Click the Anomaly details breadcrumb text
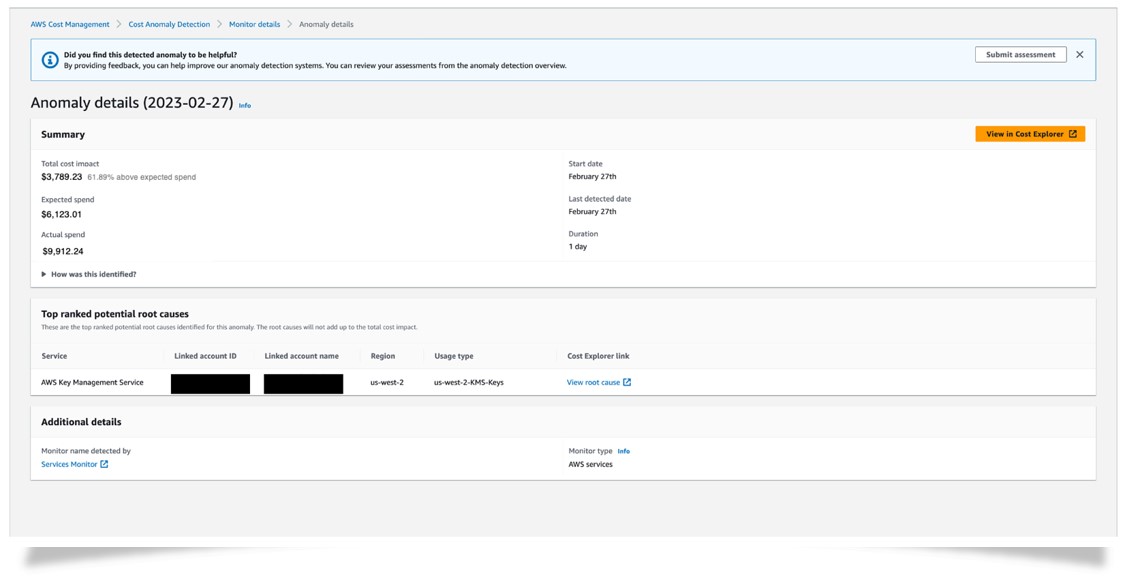The image size is (1125, 578). click(326, 24)
